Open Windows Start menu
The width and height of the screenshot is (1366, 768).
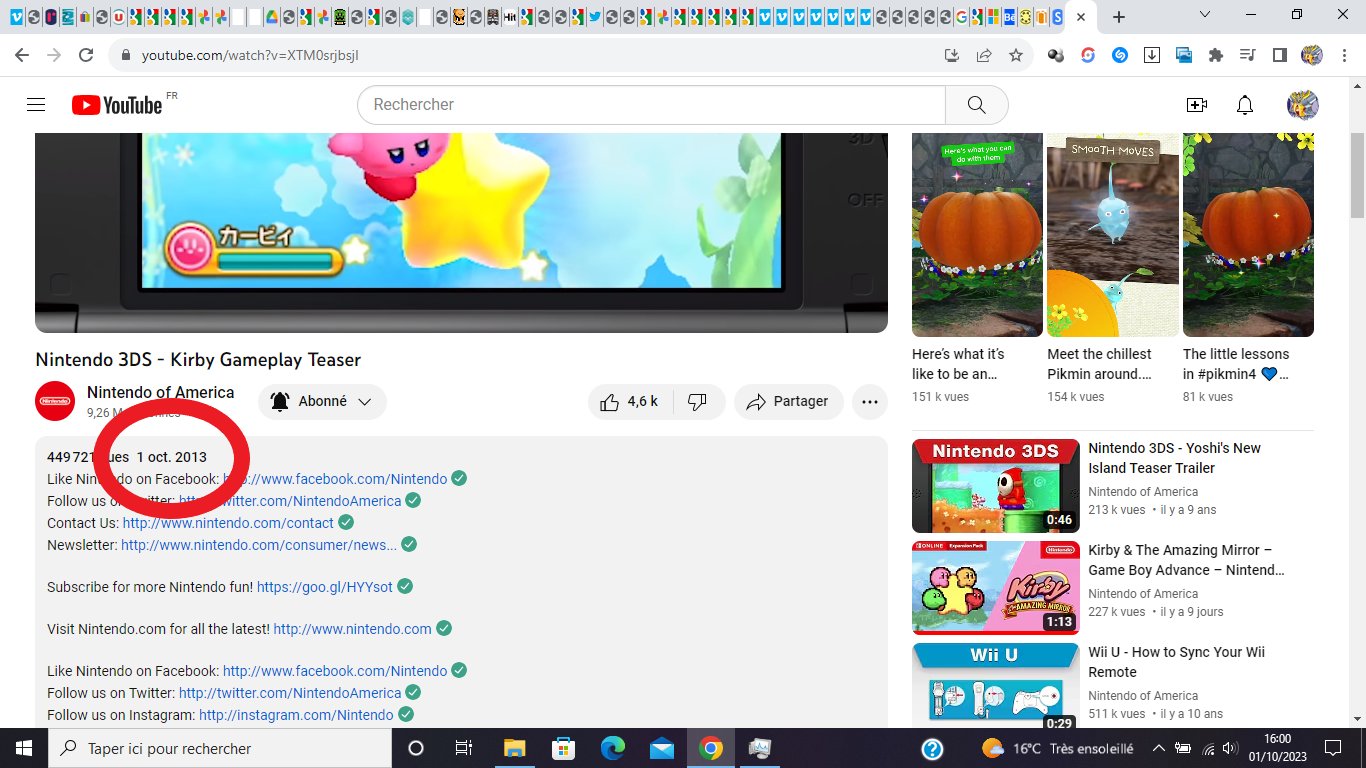[x=24, y=748]
